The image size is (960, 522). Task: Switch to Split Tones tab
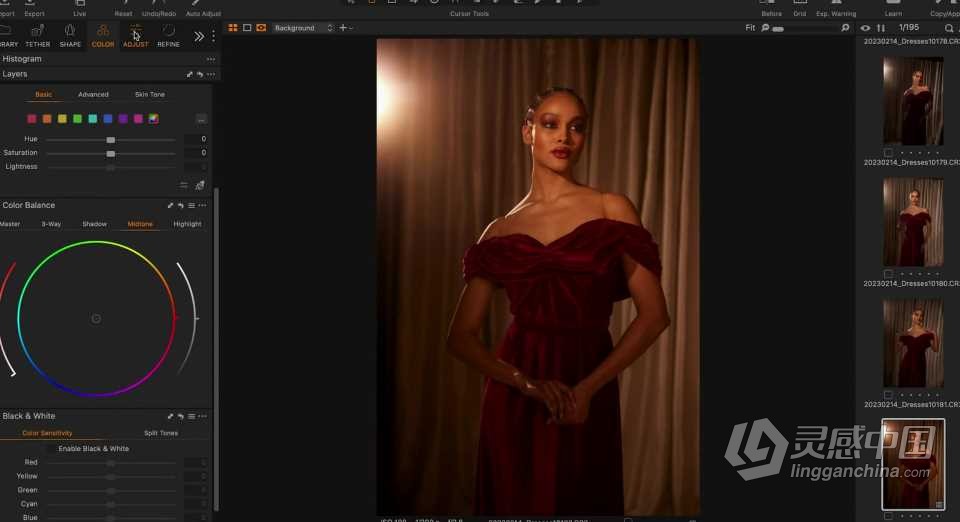[x=161, y=433]
